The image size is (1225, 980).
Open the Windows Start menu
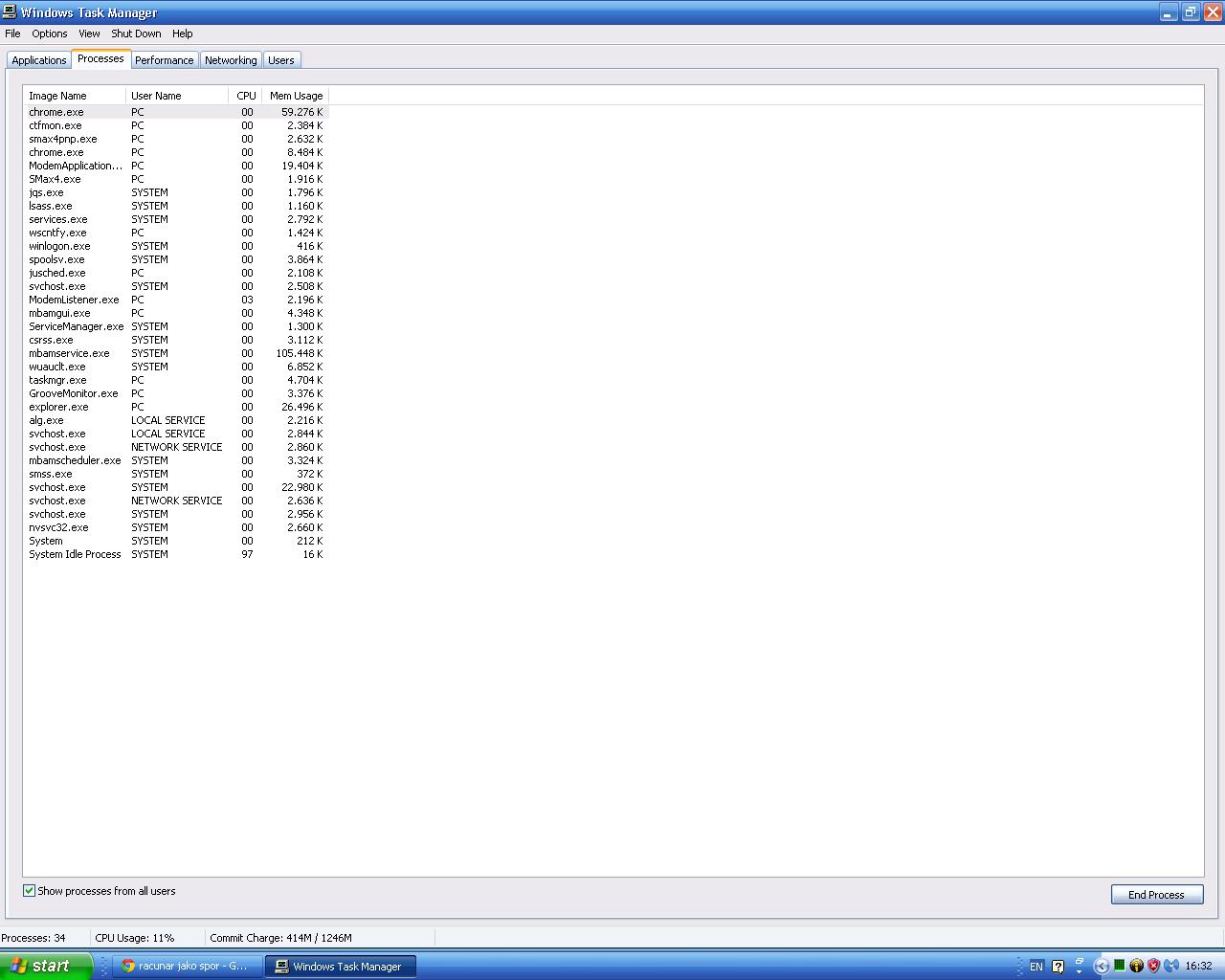coord(46,966)
